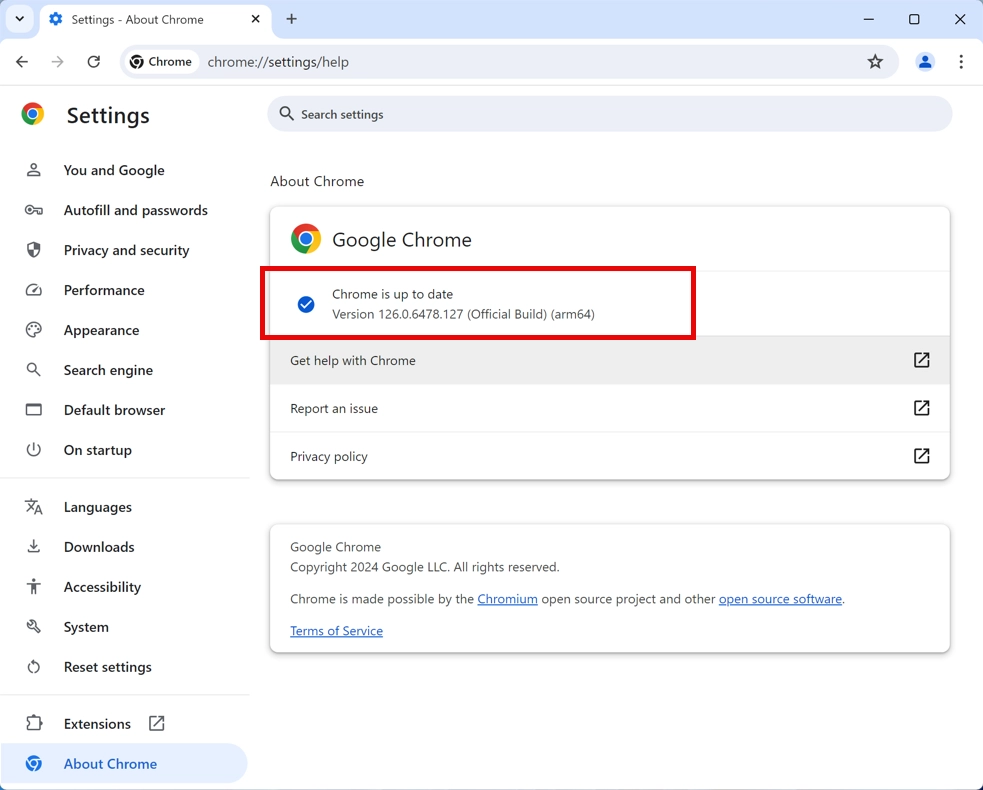Click the Reset settings icon

click(33, 667)
